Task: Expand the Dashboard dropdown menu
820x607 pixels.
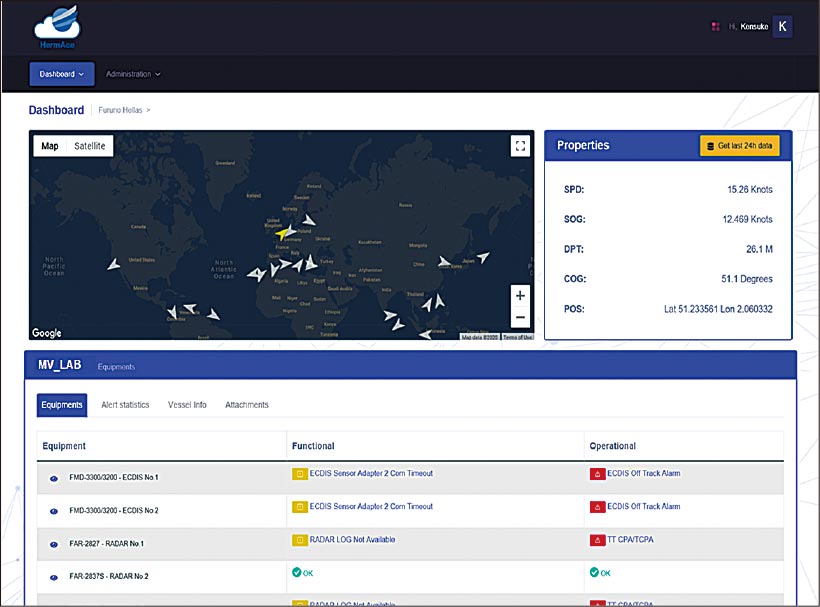Action: point(62,74)
